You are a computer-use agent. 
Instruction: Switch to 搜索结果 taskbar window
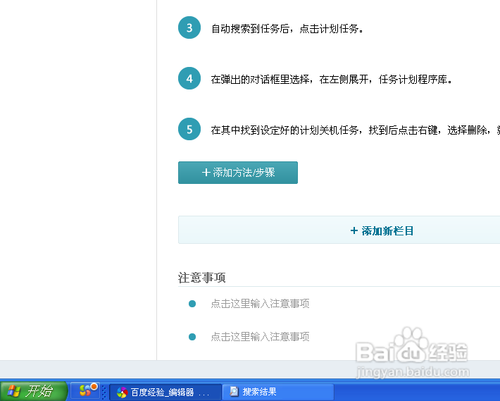click(x=278, y=391)
